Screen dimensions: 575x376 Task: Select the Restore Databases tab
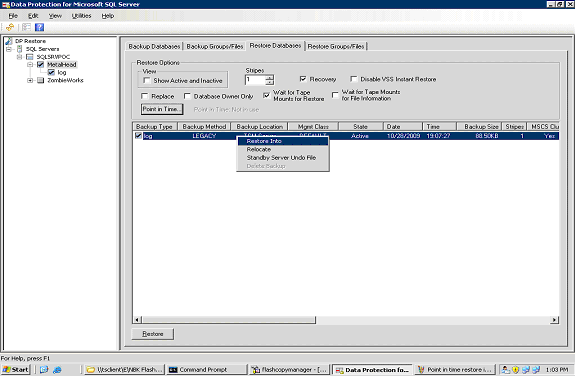(275, 45)
